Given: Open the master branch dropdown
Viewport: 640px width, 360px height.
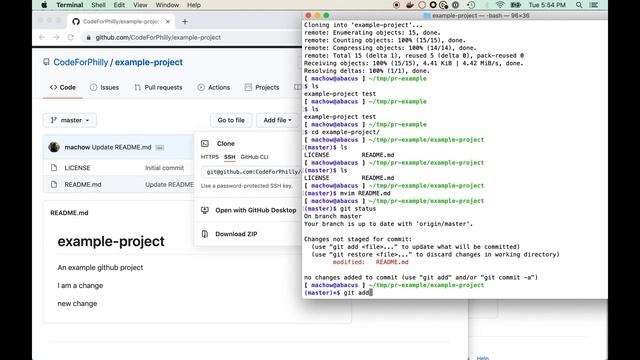Looking at the screenshot, I should pyautogui.click(x=70, y=120).
